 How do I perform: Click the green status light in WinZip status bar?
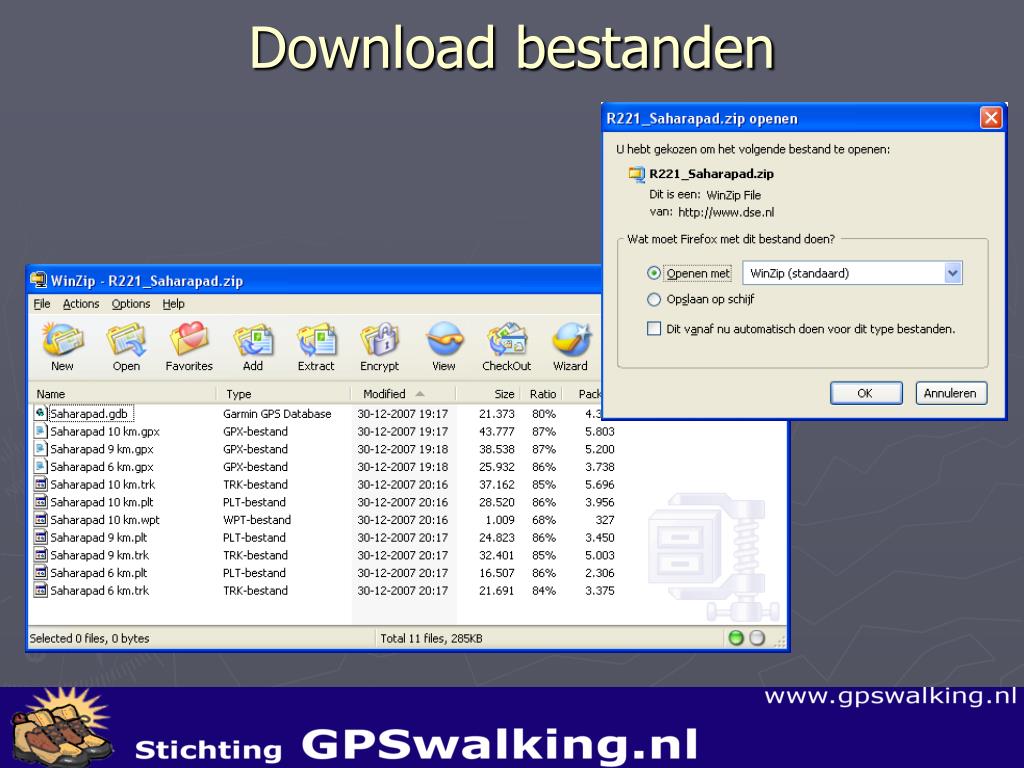736,638
